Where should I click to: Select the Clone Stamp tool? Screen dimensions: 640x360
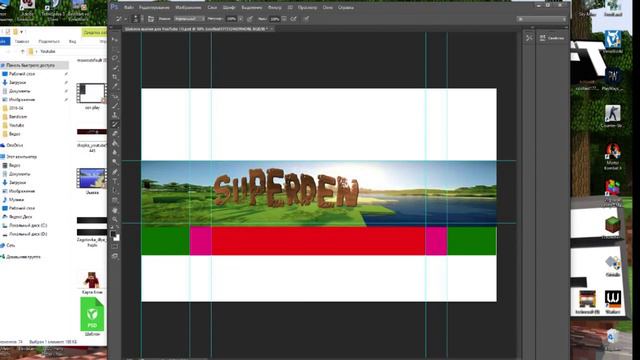(x=115, y=115)
